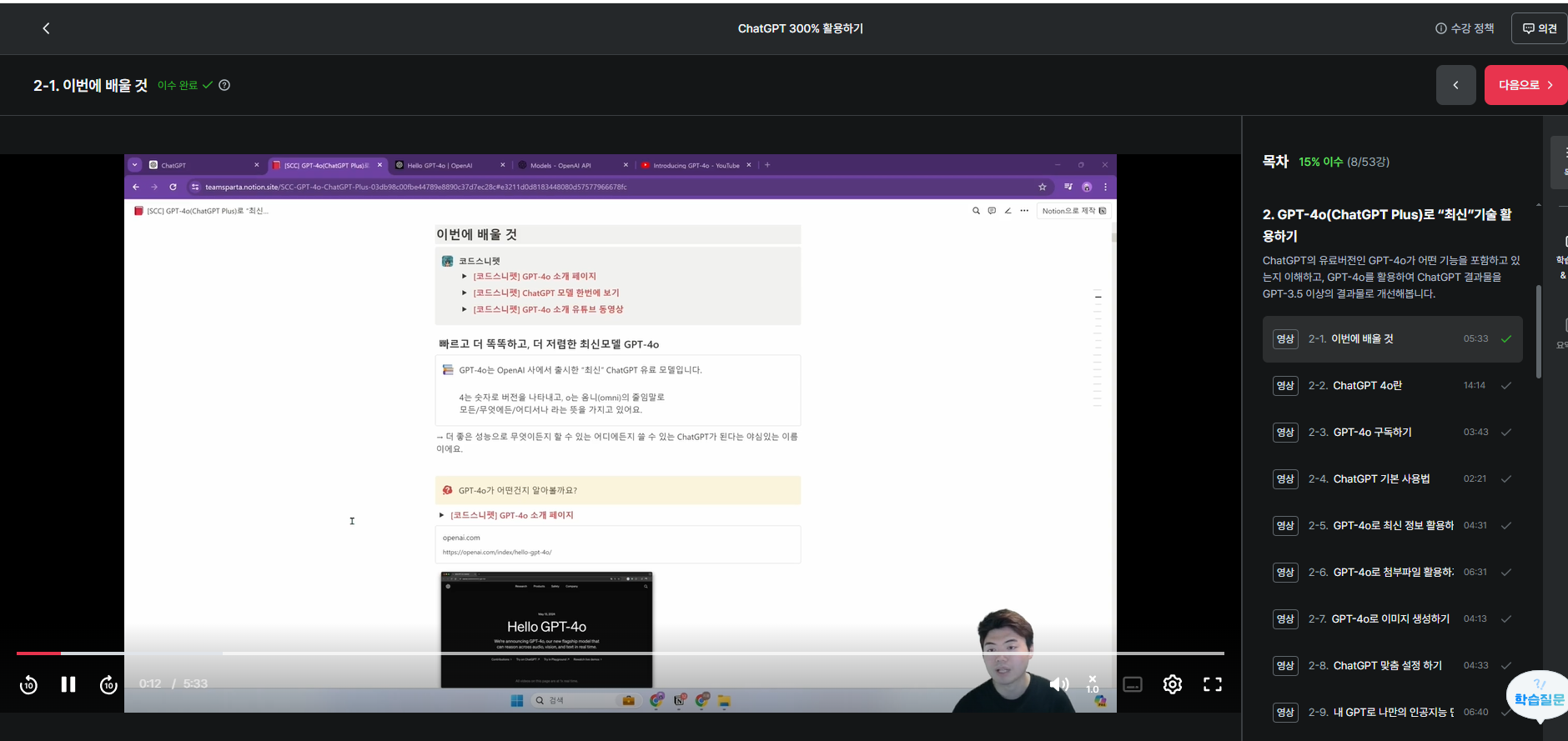Change playback speed 1.0
Screen dimensions: 1568x741
[1093, 684]
